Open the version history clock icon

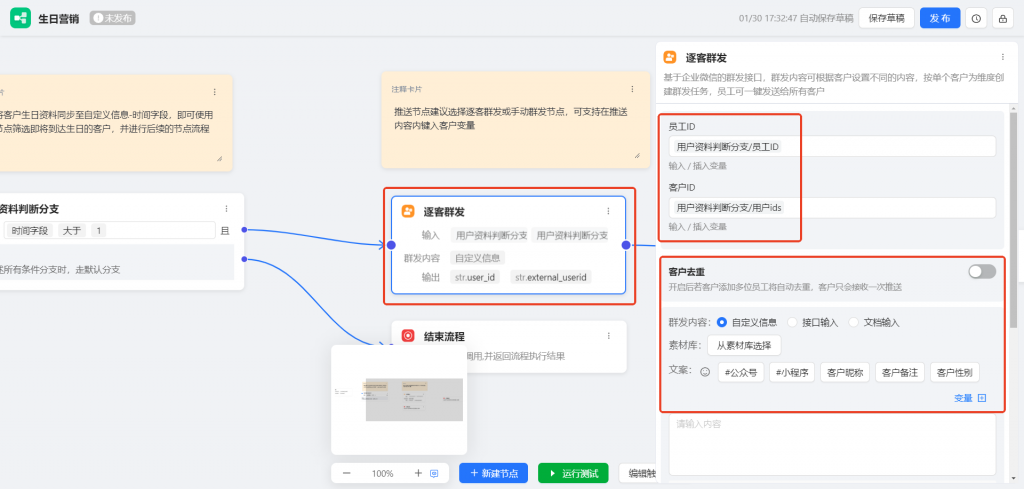[x=976, y=18]
